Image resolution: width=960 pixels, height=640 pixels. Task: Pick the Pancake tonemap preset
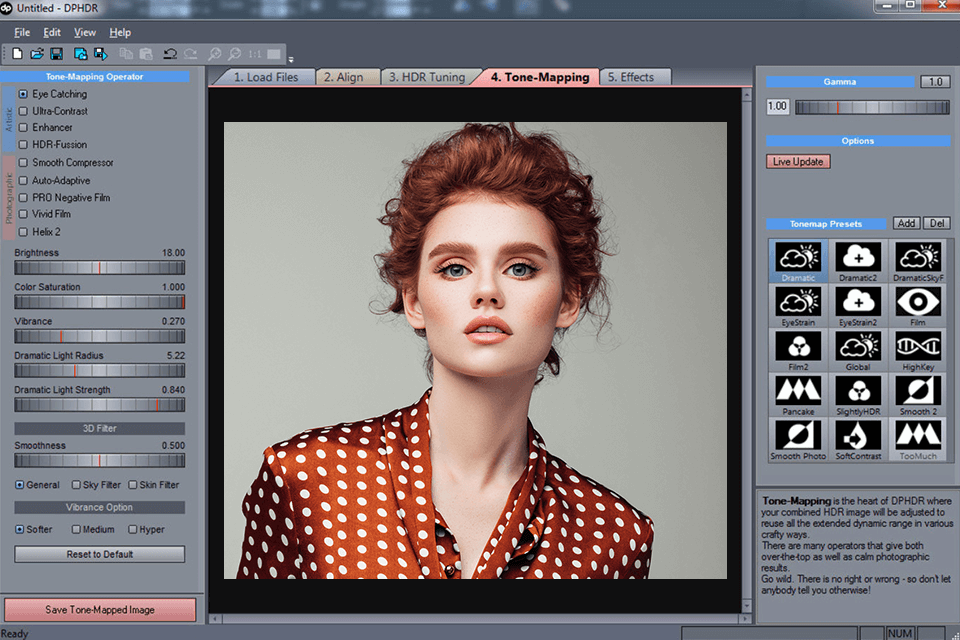(798, 390)
